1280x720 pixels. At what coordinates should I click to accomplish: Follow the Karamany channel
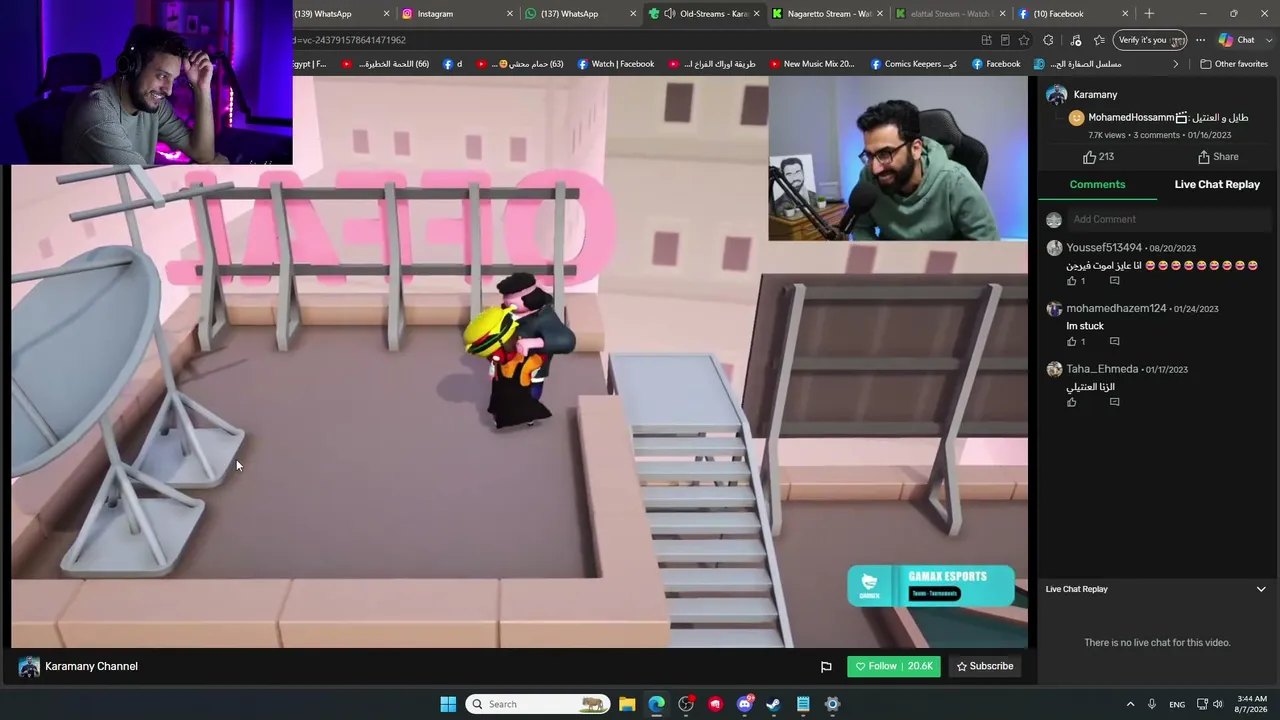tap(894, 667)
